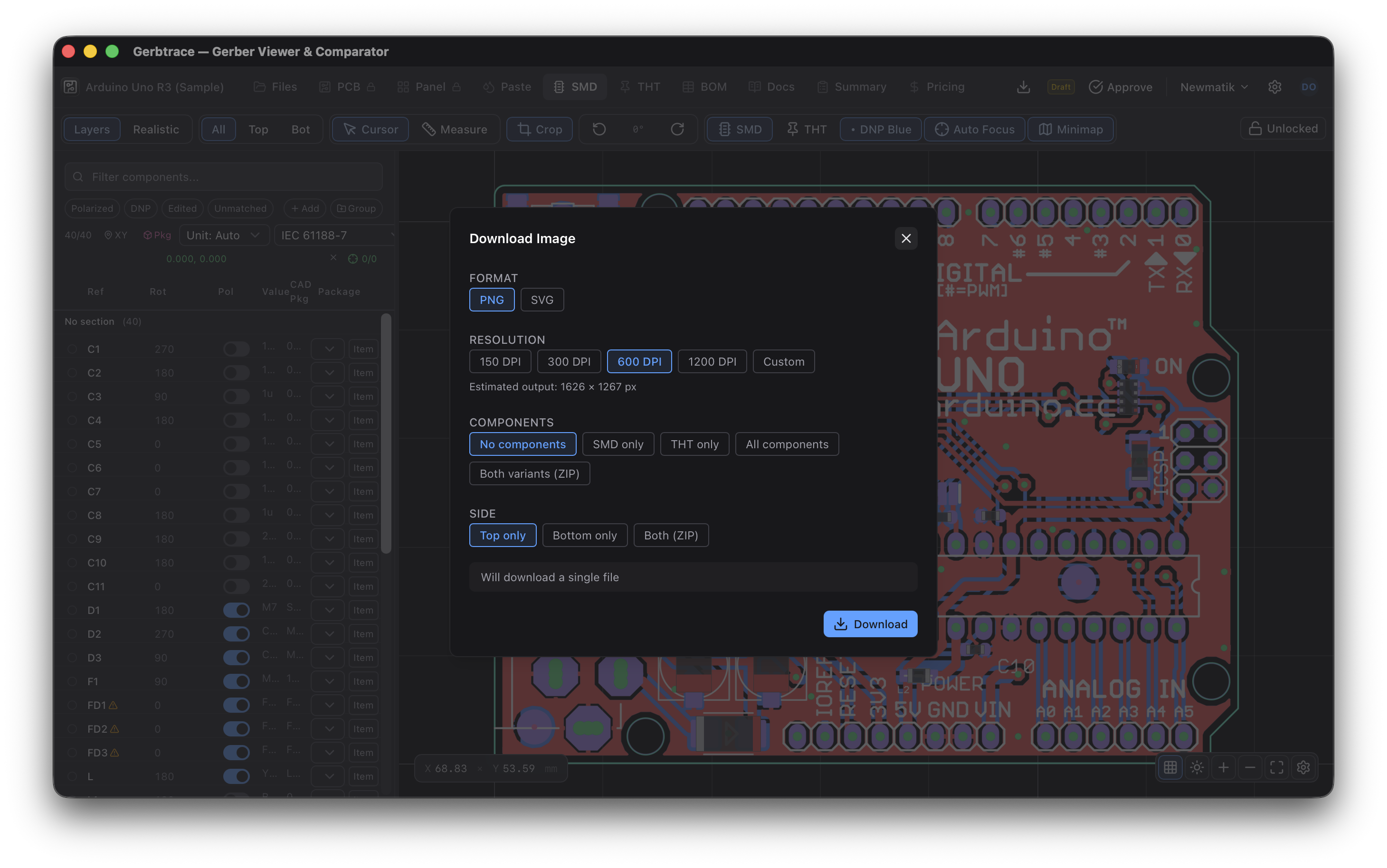Select 1200 DPI resolution

(x=712, y=362)
